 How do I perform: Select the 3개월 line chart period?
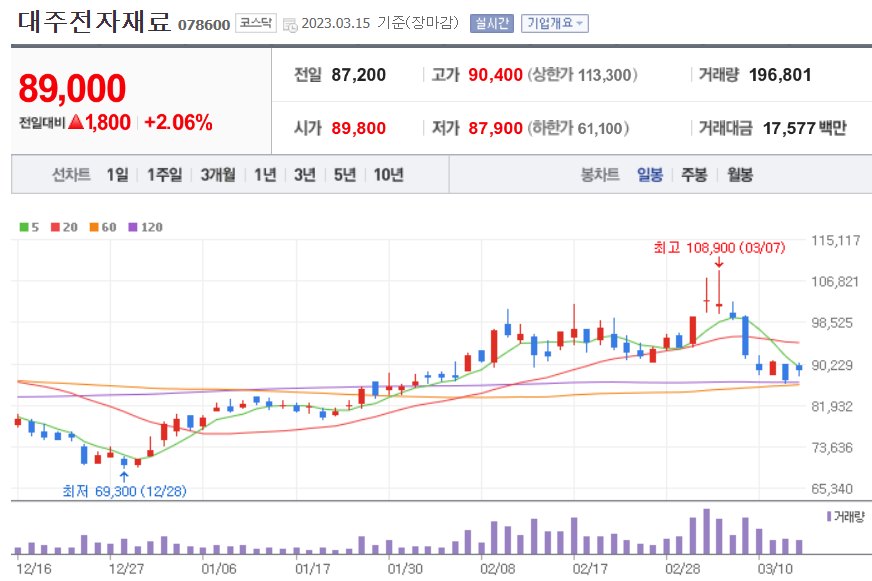click(218, 175)
